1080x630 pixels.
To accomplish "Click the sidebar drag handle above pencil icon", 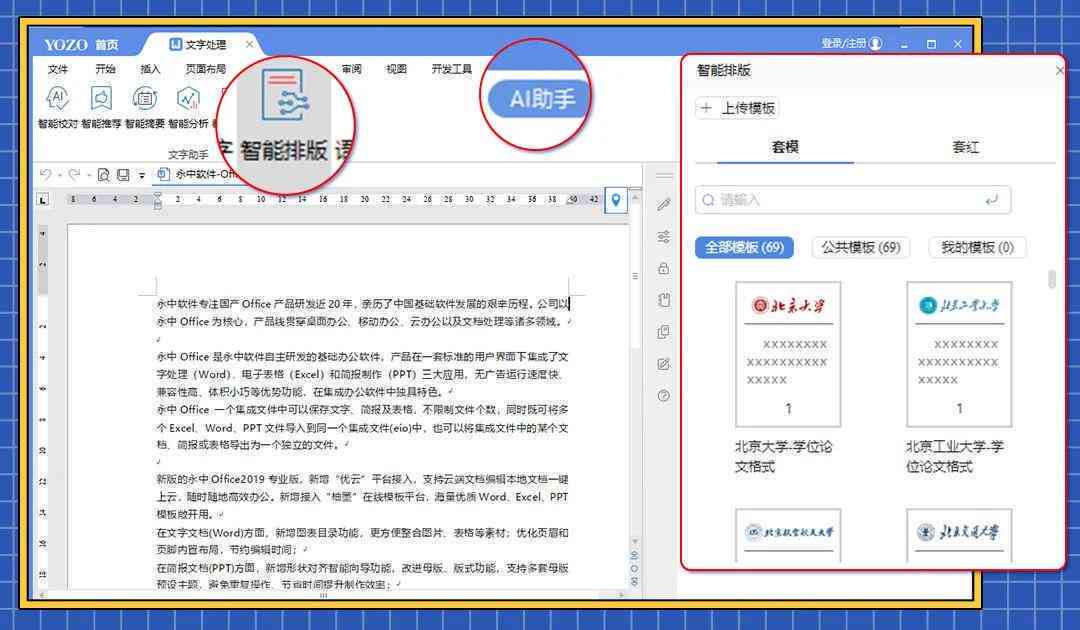I will pyautogui.click(x=663, y=176).
